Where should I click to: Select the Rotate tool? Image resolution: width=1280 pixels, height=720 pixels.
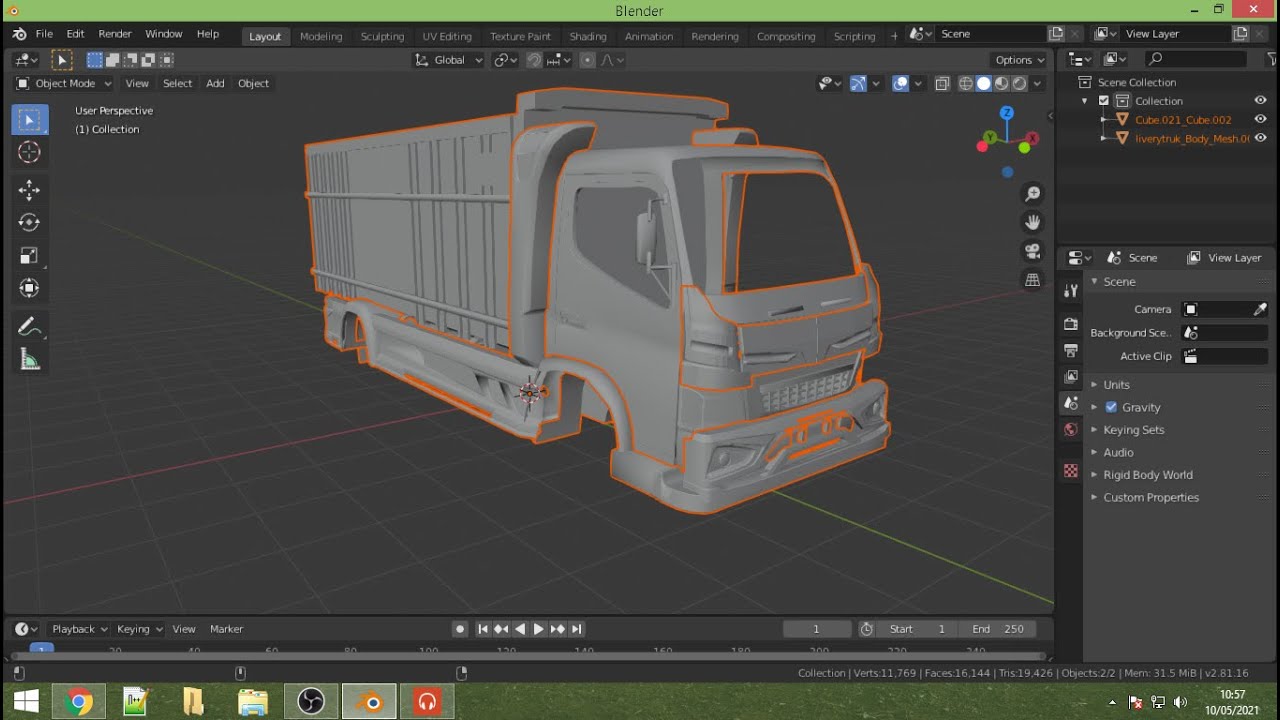29,222
